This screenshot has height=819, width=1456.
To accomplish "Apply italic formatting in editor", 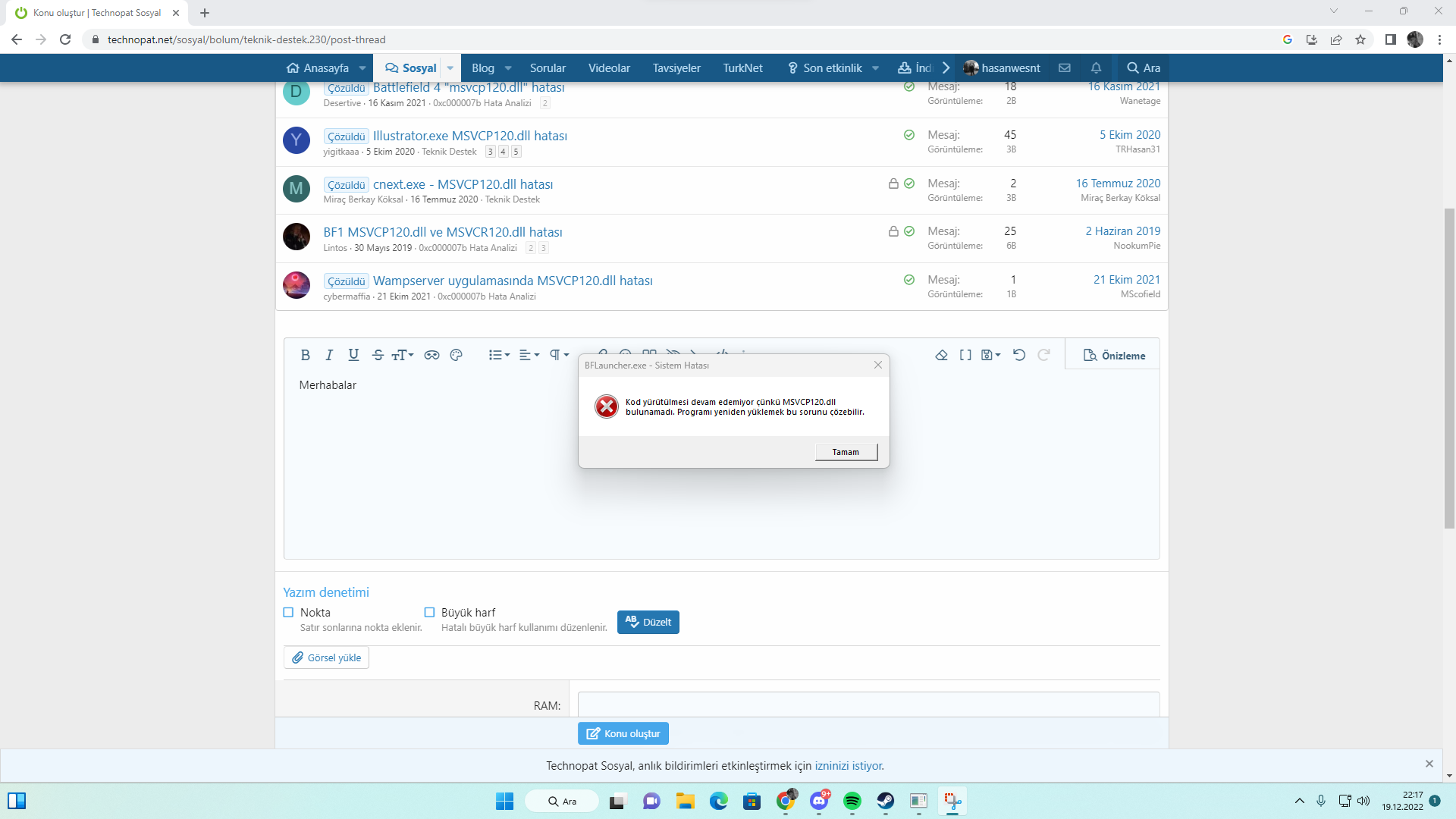I will pos(329,355).
